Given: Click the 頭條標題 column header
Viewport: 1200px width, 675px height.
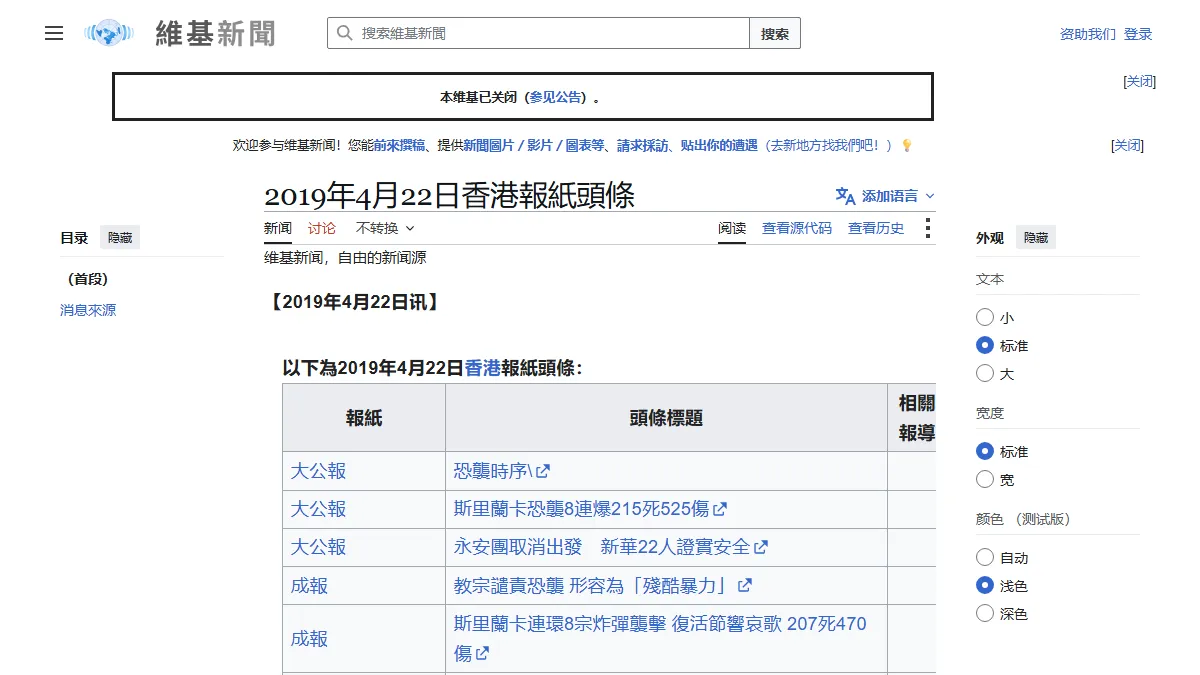Looking at the screenshot, I should (666, 418).
